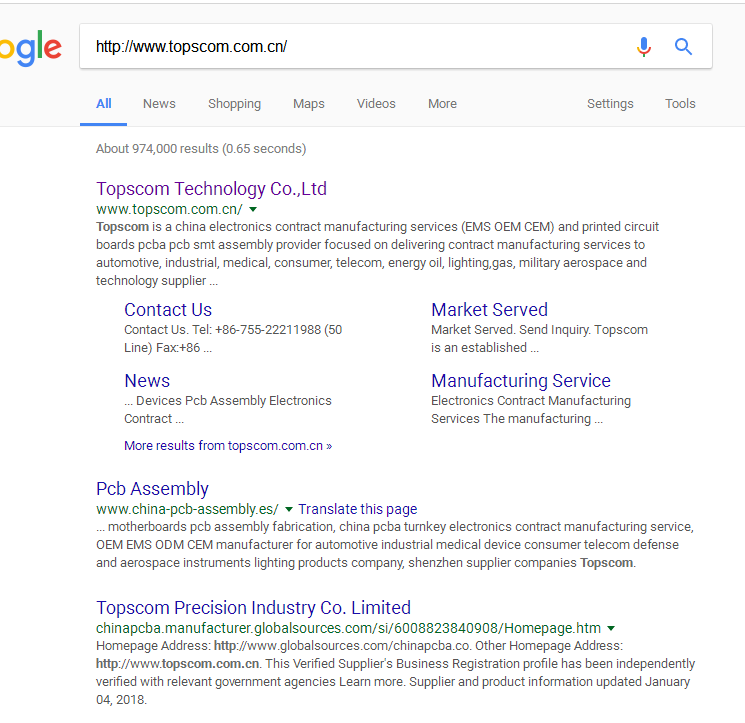Screen dimensions: 745x723
Task: Click the blue search magnifier icon
Action: click(x=683, y=47)
